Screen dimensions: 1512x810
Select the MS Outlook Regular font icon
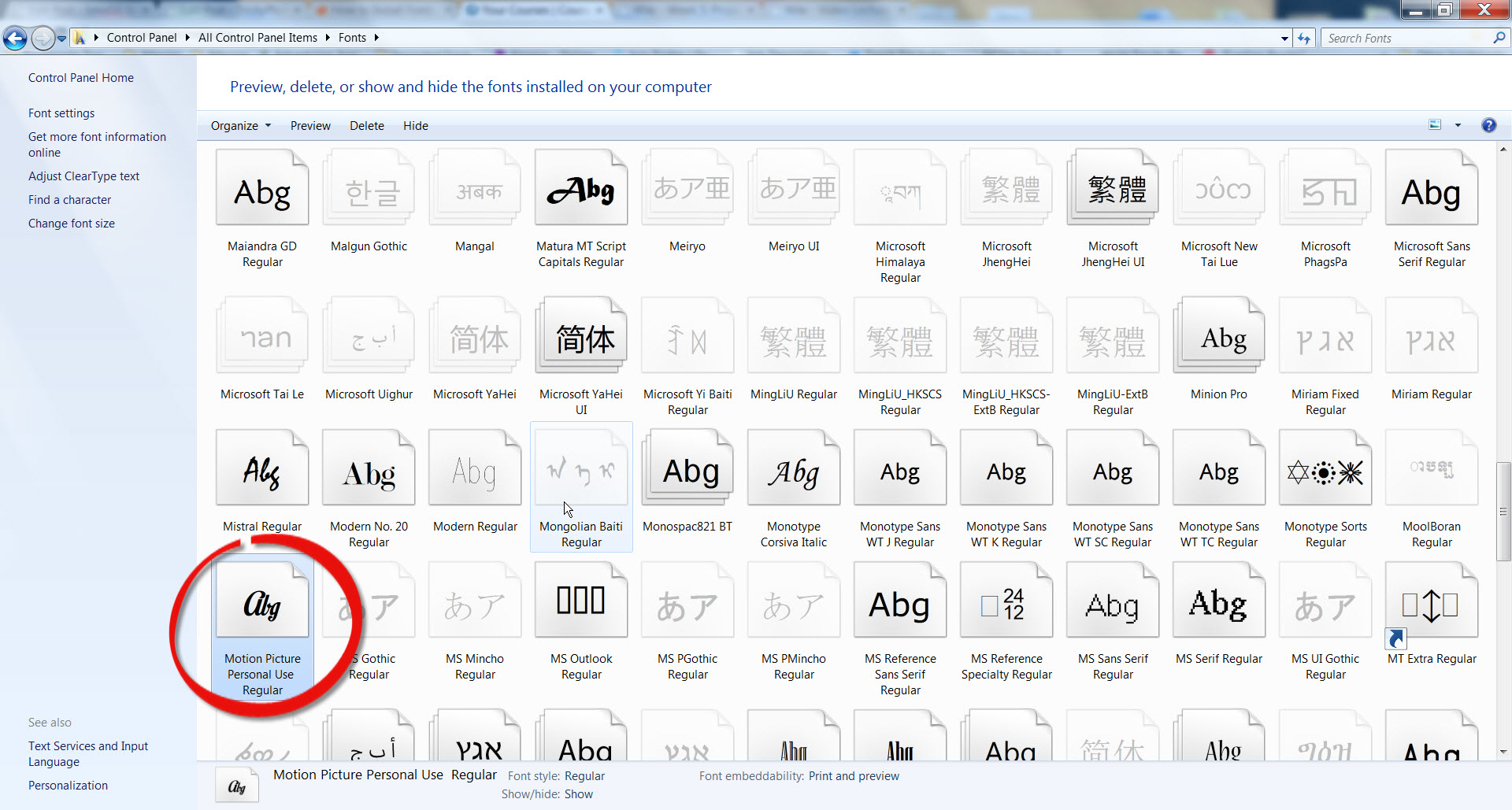point(581,601)
